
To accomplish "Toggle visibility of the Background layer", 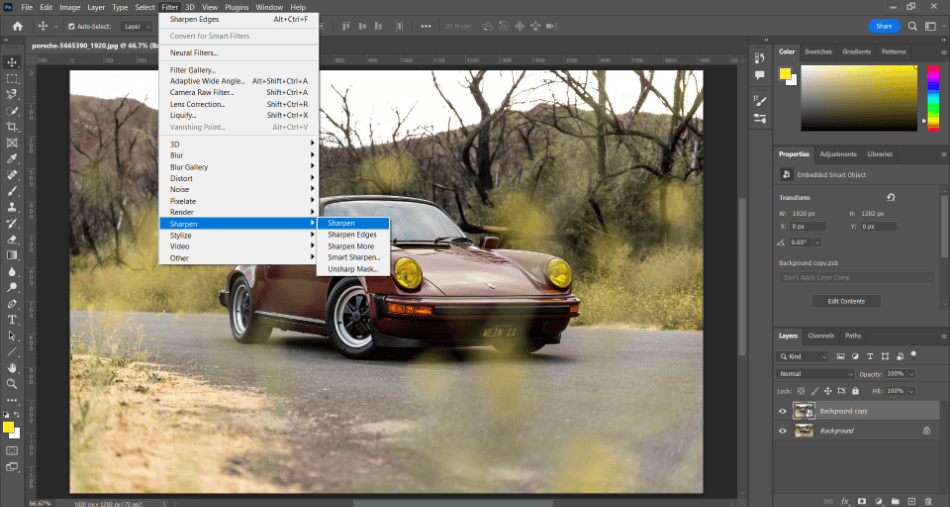I will [783, 431].
